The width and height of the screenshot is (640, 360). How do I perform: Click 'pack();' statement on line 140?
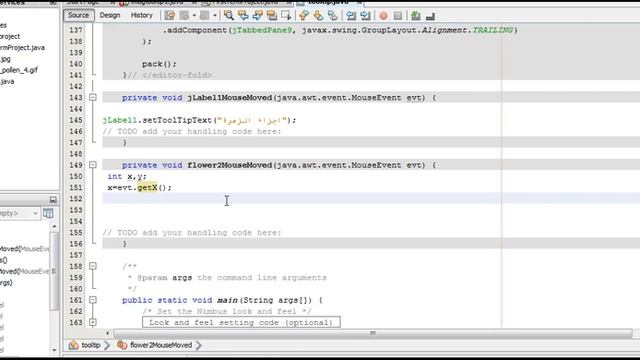coord(160,64)
